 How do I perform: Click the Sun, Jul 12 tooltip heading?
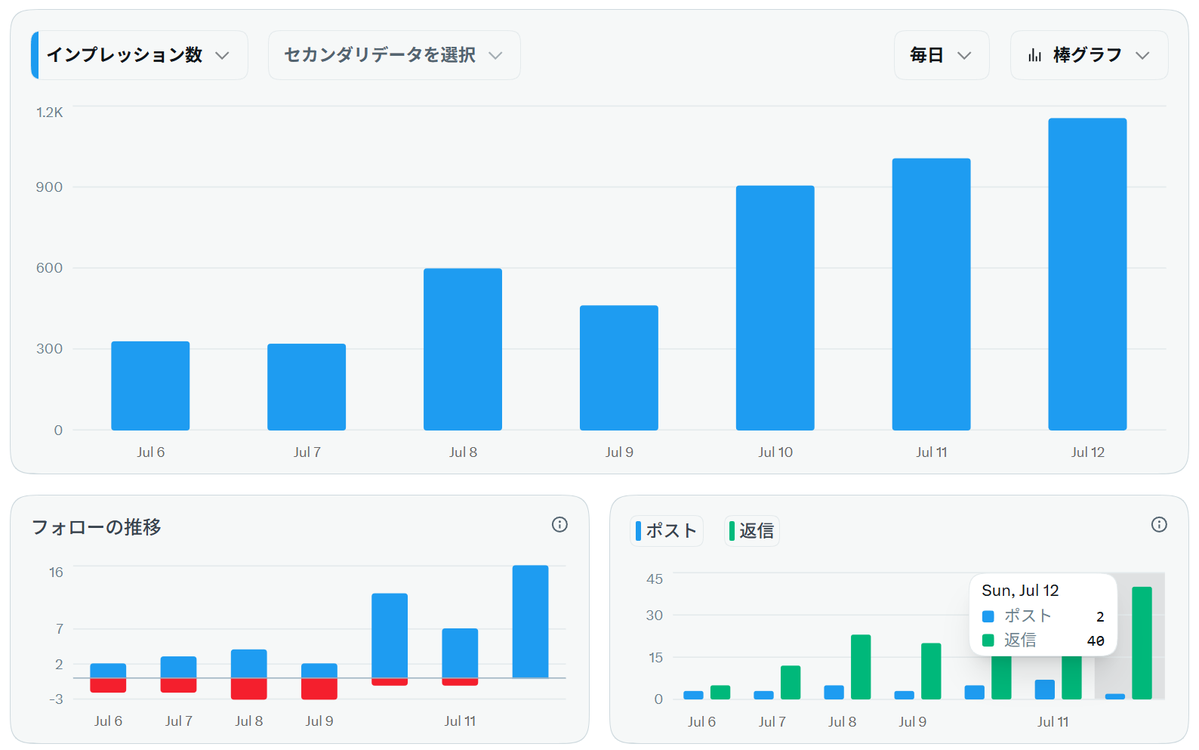click(x=1020, y=591)
